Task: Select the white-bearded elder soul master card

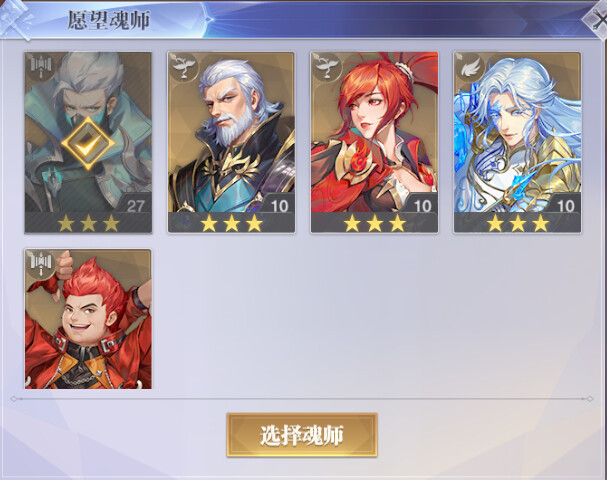Action: pos(231,142)
